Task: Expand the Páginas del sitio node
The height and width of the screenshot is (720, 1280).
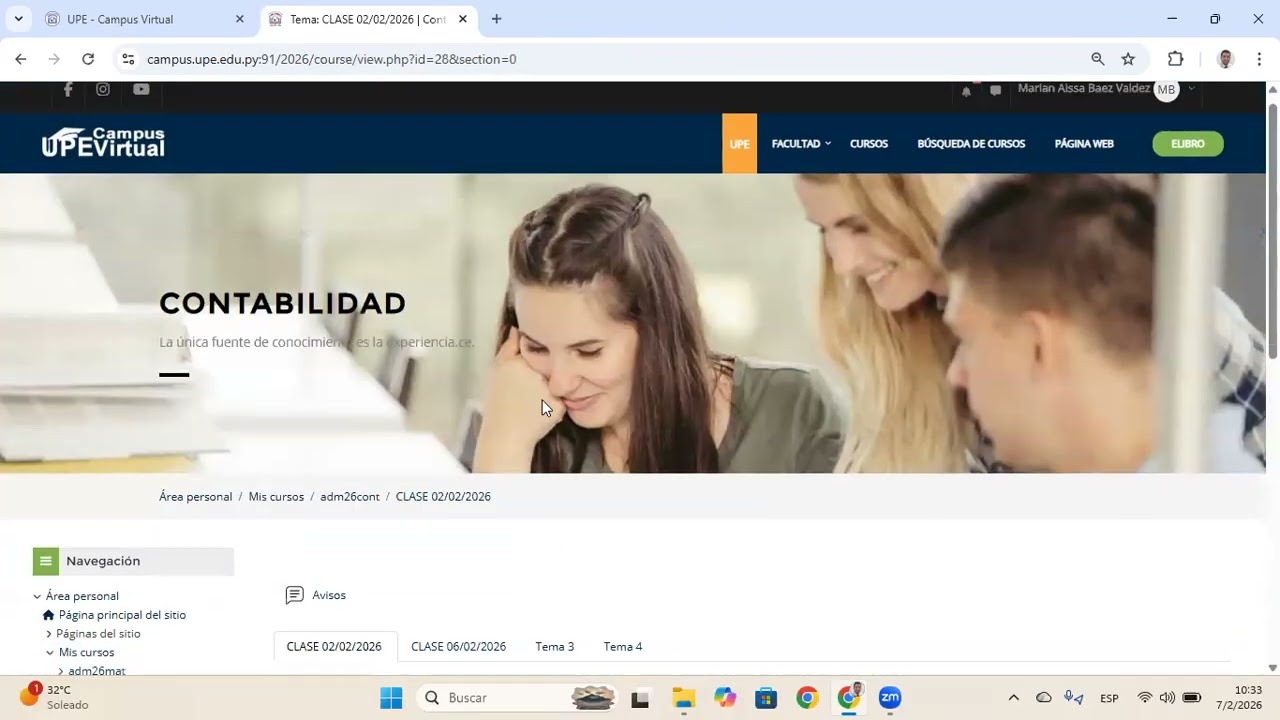Action: click(48, 634)
